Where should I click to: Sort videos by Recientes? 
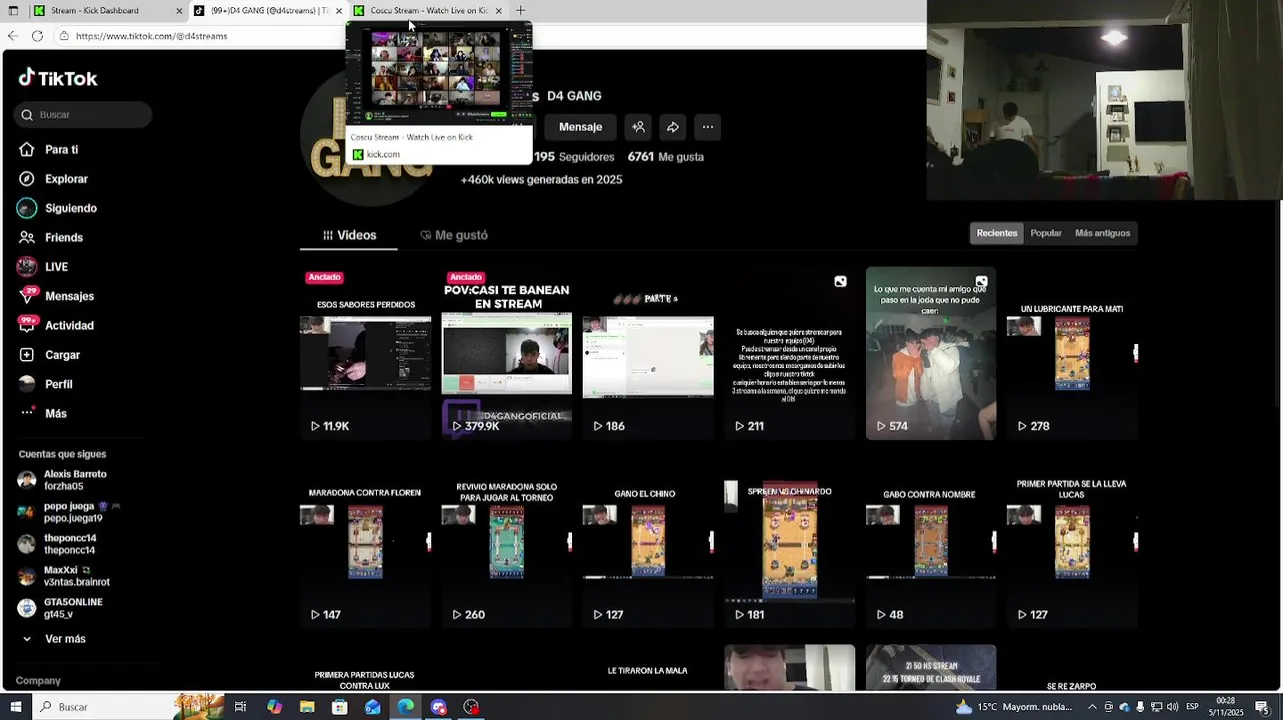pos(997,233)
